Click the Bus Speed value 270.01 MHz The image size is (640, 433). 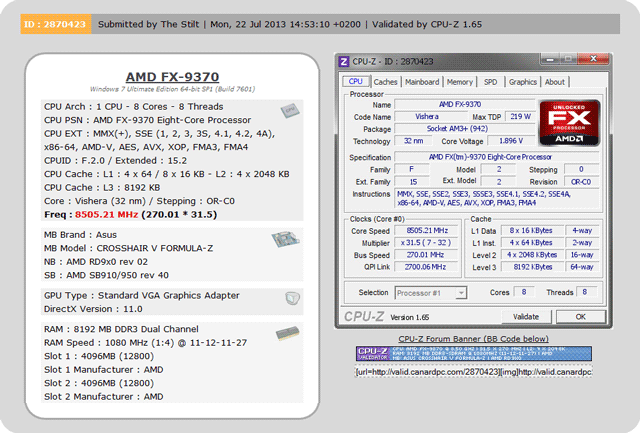coord(427,255)
